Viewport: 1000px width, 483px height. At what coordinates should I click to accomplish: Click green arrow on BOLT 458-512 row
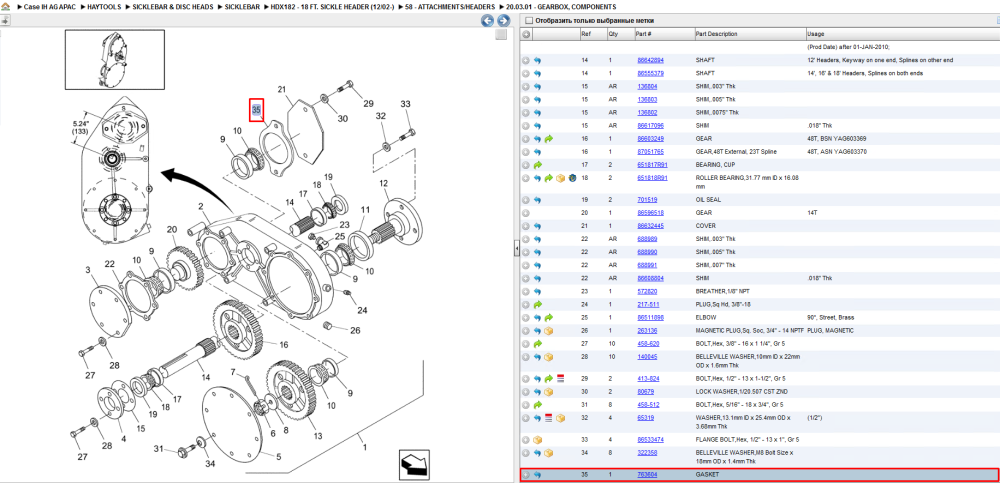coord(537,405)
